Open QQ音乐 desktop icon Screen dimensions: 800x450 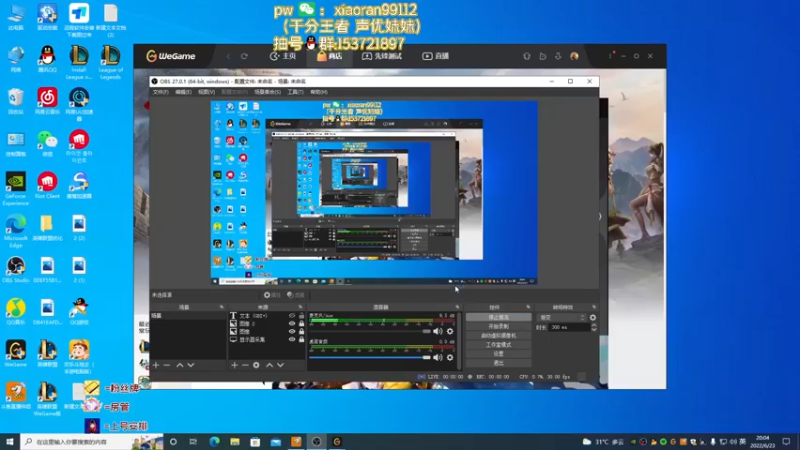pos(16,312)
